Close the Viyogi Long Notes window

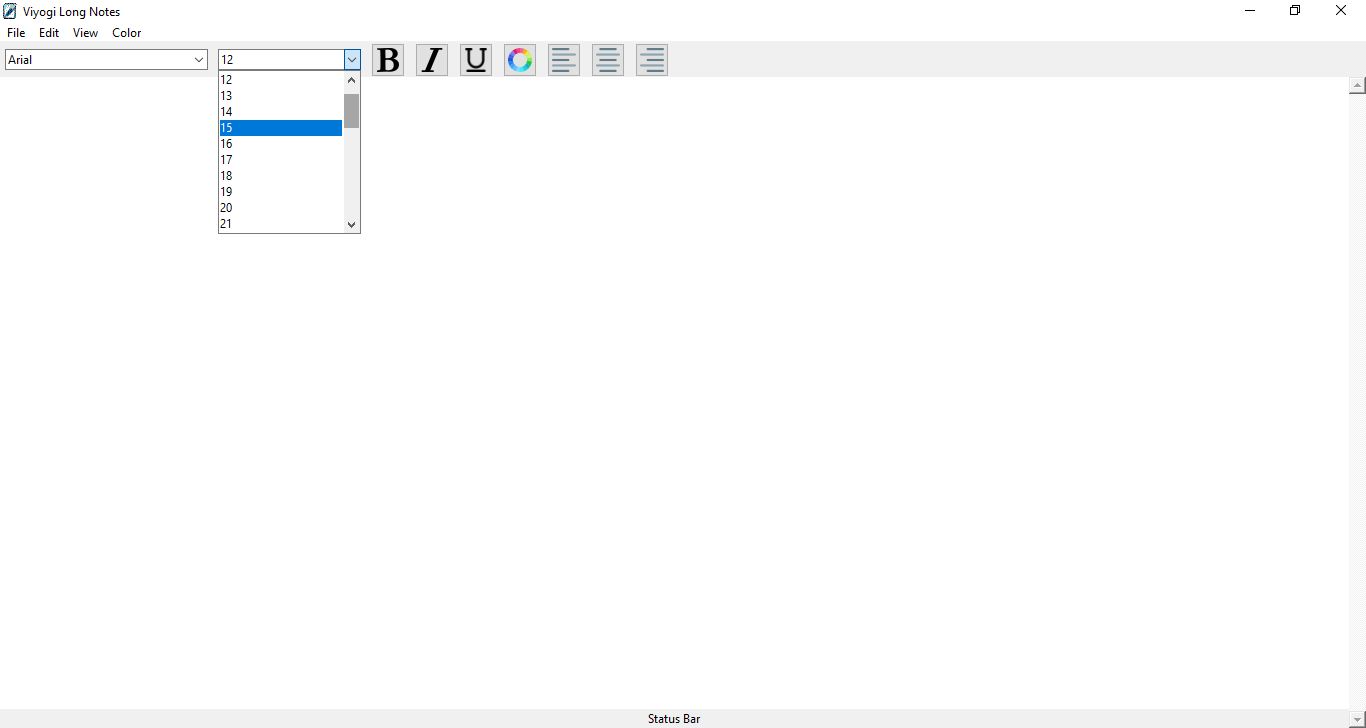1341,11
